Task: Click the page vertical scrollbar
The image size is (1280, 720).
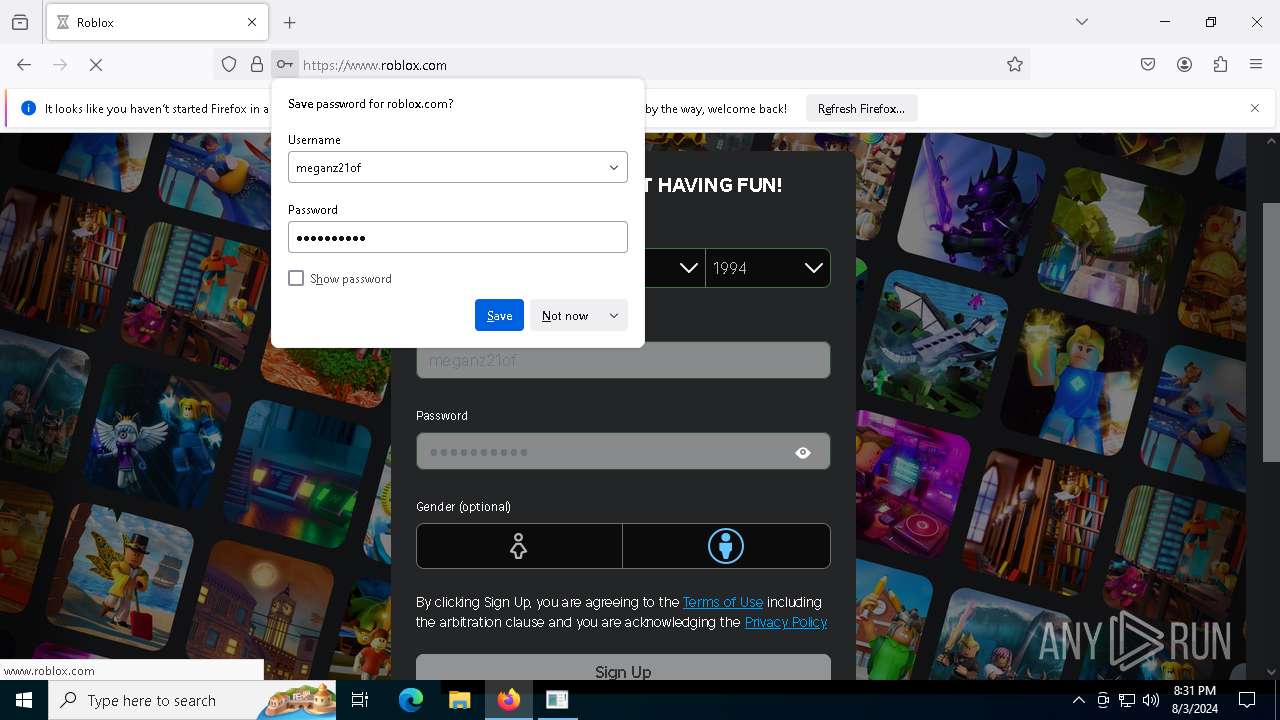Action: click(x=1272, y=332)
